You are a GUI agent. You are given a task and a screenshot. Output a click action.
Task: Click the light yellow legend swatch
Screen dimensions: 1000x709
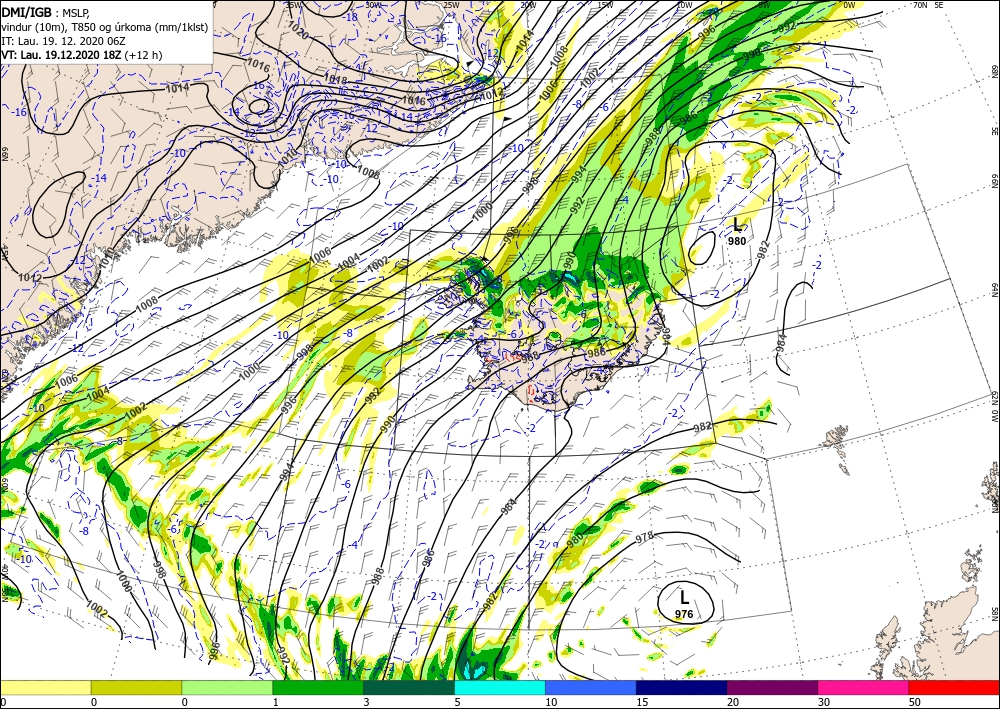[x=45, y=688]
